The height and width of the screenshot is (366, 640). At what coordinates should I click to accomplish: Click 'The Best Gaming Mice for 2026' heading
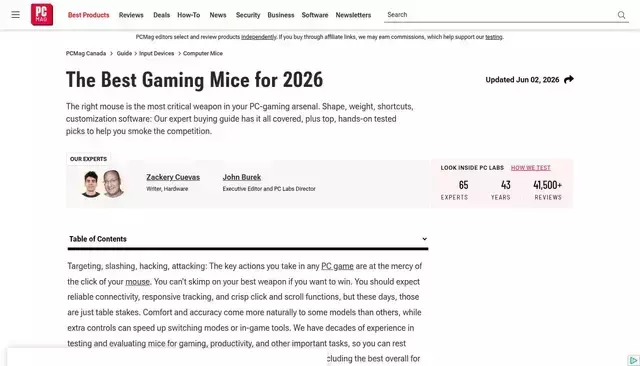click(194, 80)
